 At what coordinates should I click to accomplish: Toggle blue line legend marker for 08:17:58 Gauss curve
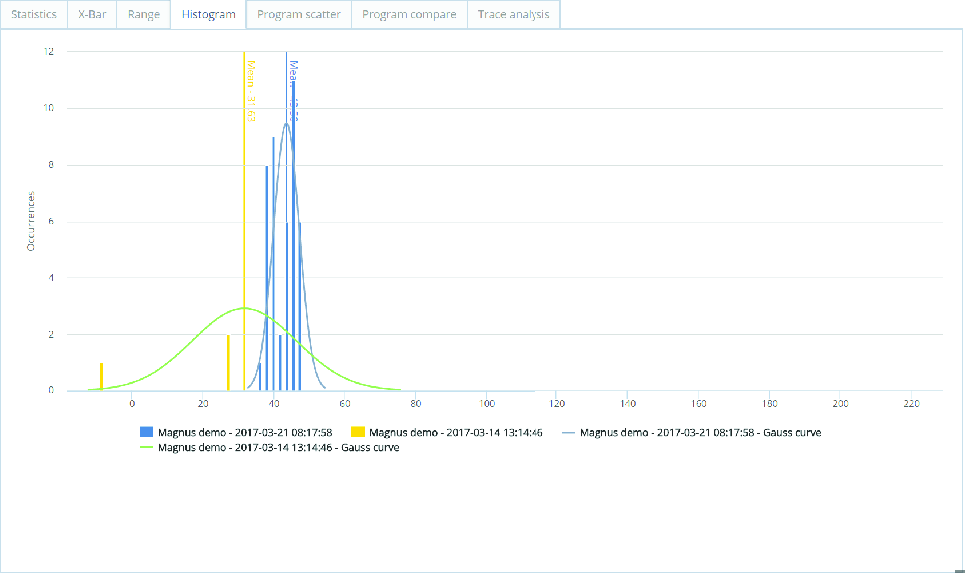point(569,433)
